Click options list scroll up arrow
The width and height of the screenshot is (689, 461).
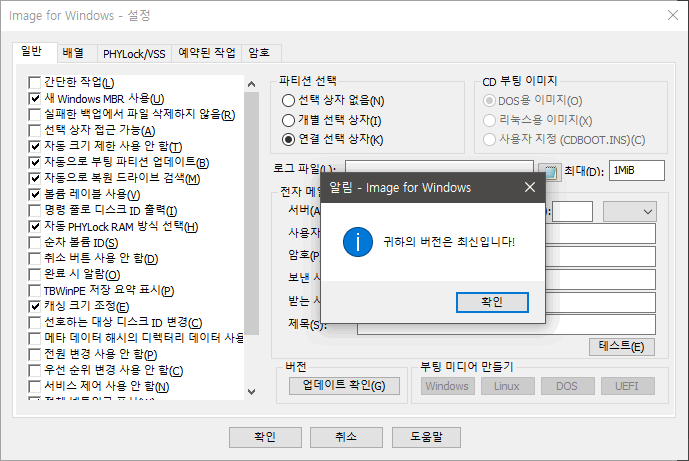pyautogui.click(x=251, y=84)
